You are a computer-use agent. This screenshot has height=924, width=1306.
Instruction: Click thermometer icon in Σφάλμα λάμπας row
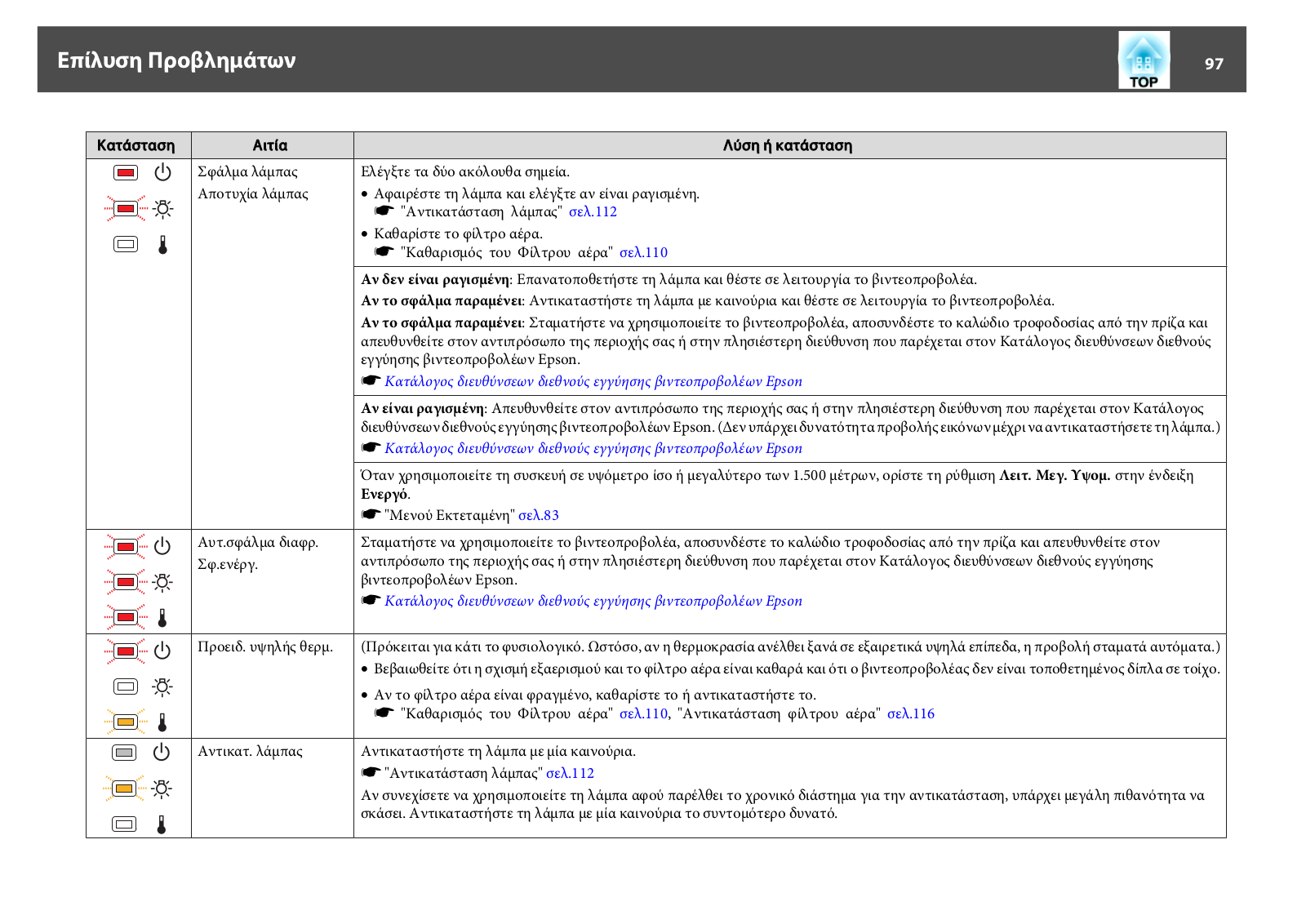click(x=162, y=245)
